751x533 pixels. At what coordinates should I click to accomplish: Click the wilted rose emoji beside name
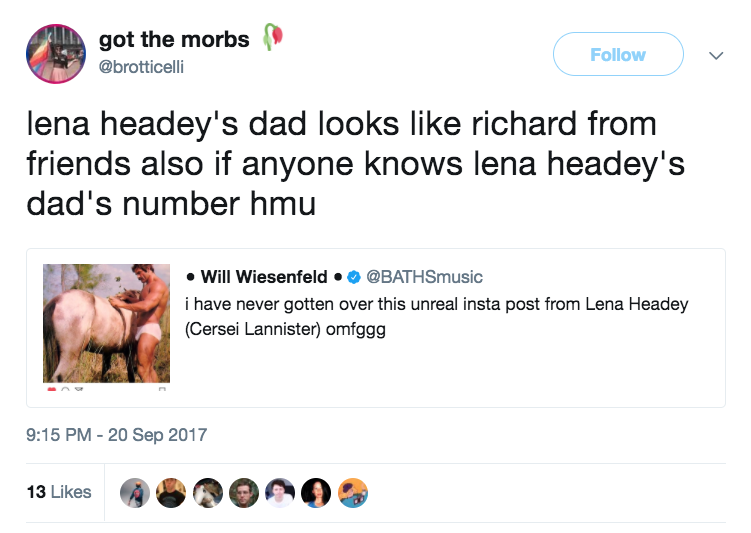[x=273, y=38]
